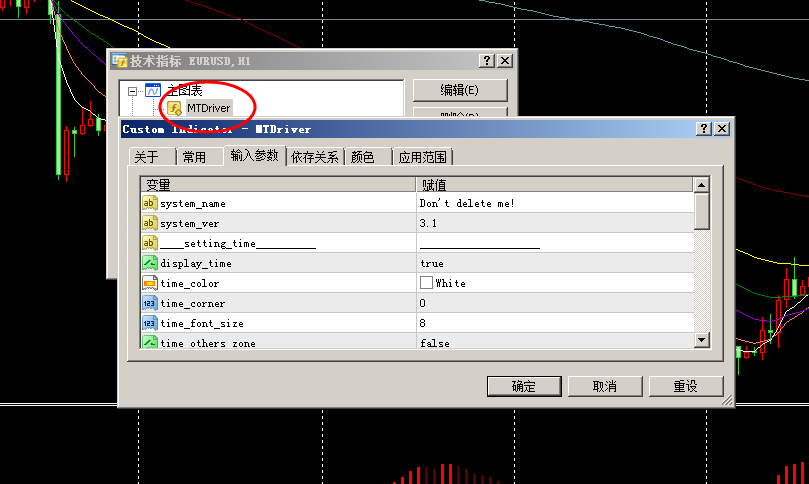
Task: Click the MTDriver indicator icon in tree
Action: point(175,108)
